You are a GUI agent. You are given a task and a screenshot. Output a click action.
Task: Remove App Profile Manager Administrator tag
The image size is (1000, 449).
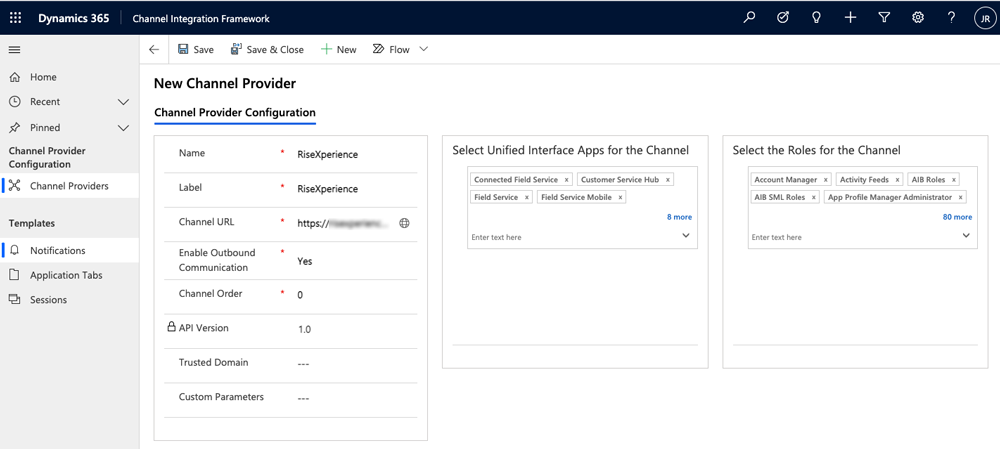960,198
